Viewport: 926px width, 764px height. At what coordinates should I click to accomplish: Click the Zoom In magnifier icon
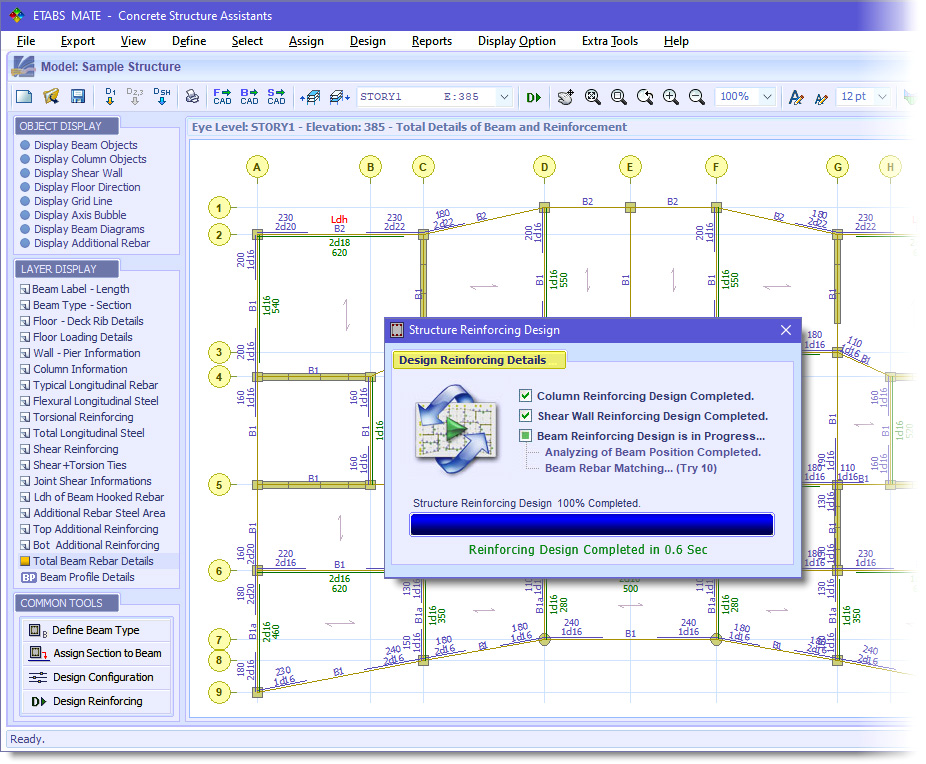(x=671, y=97)
